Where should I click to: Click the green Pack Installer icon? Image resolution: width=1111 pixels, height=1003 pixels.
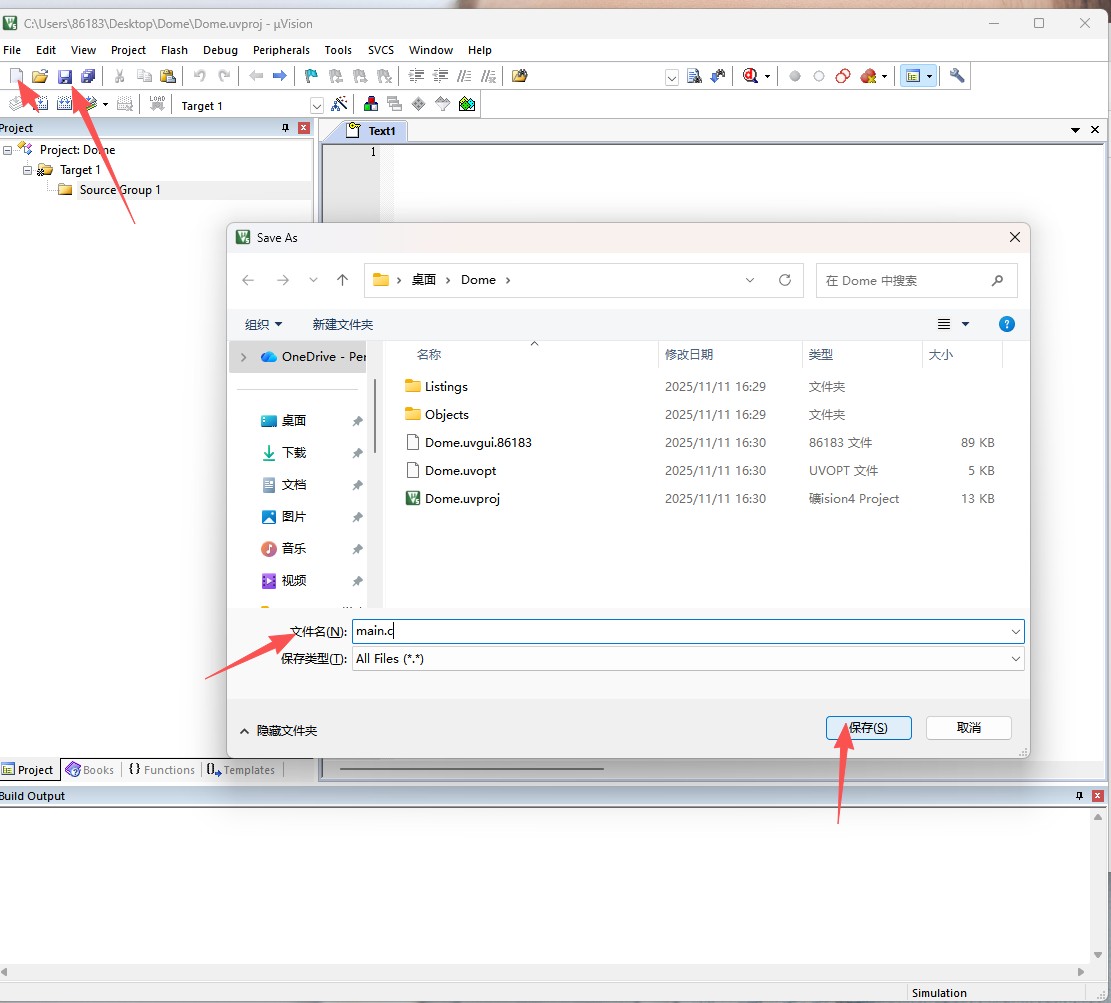(x=467, y=104)
